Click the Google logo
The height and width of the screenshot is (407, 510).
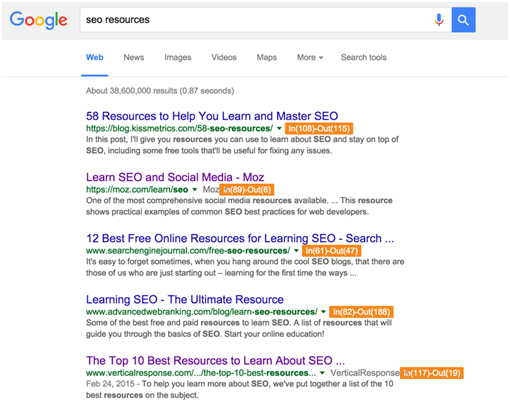(x=38, y=20)
